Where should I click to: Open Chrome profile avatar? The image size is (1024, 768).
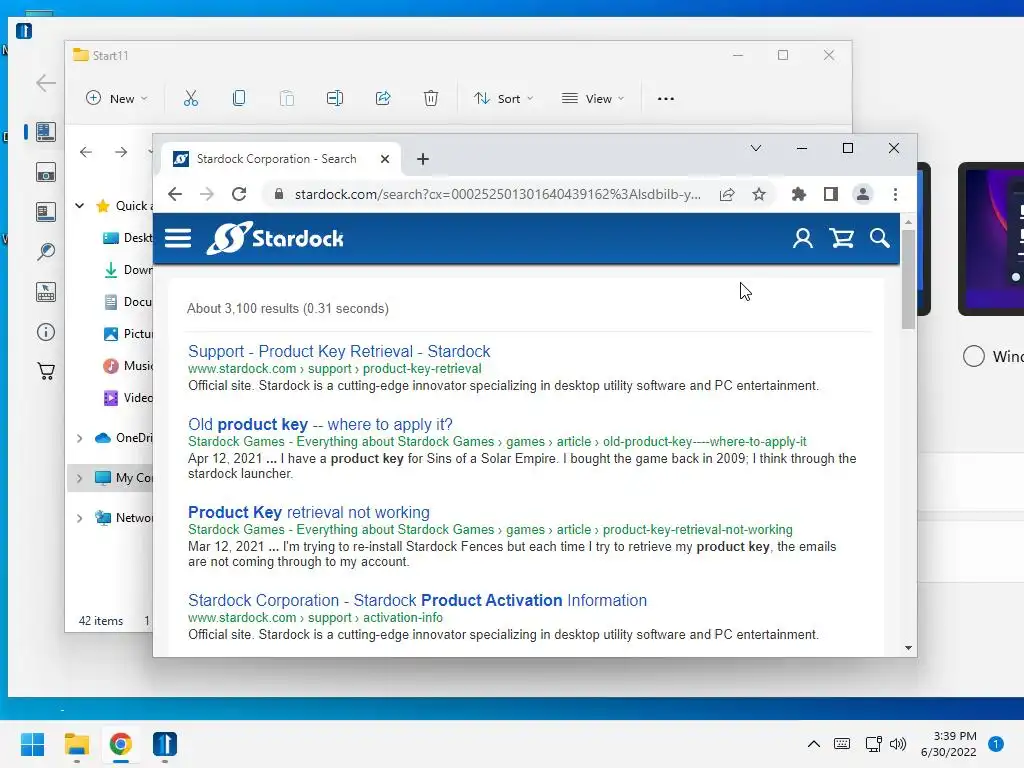[x=863, y=194]
